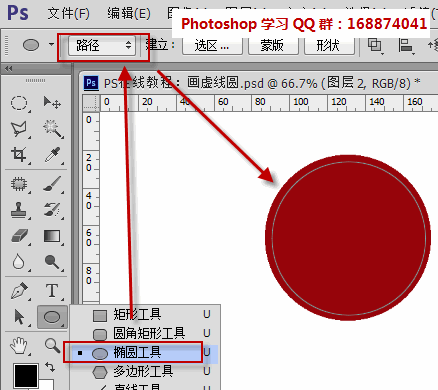
Task: Click the black foreground color swatch
Action: (x=26, y=376)
